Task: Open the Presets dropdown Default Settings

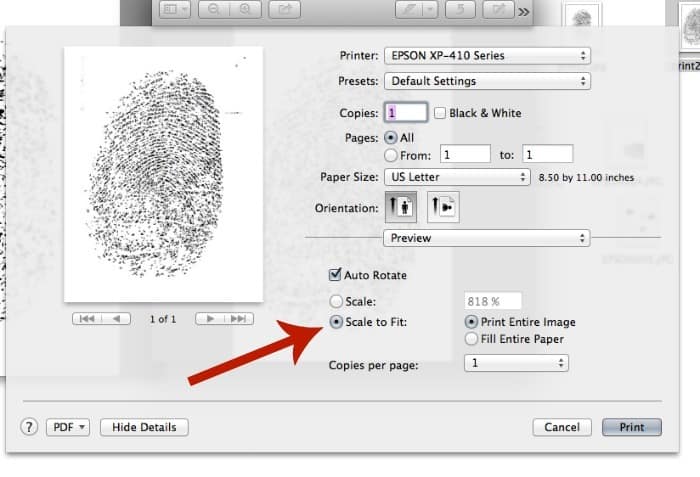Action: click(x=488, y=81)
